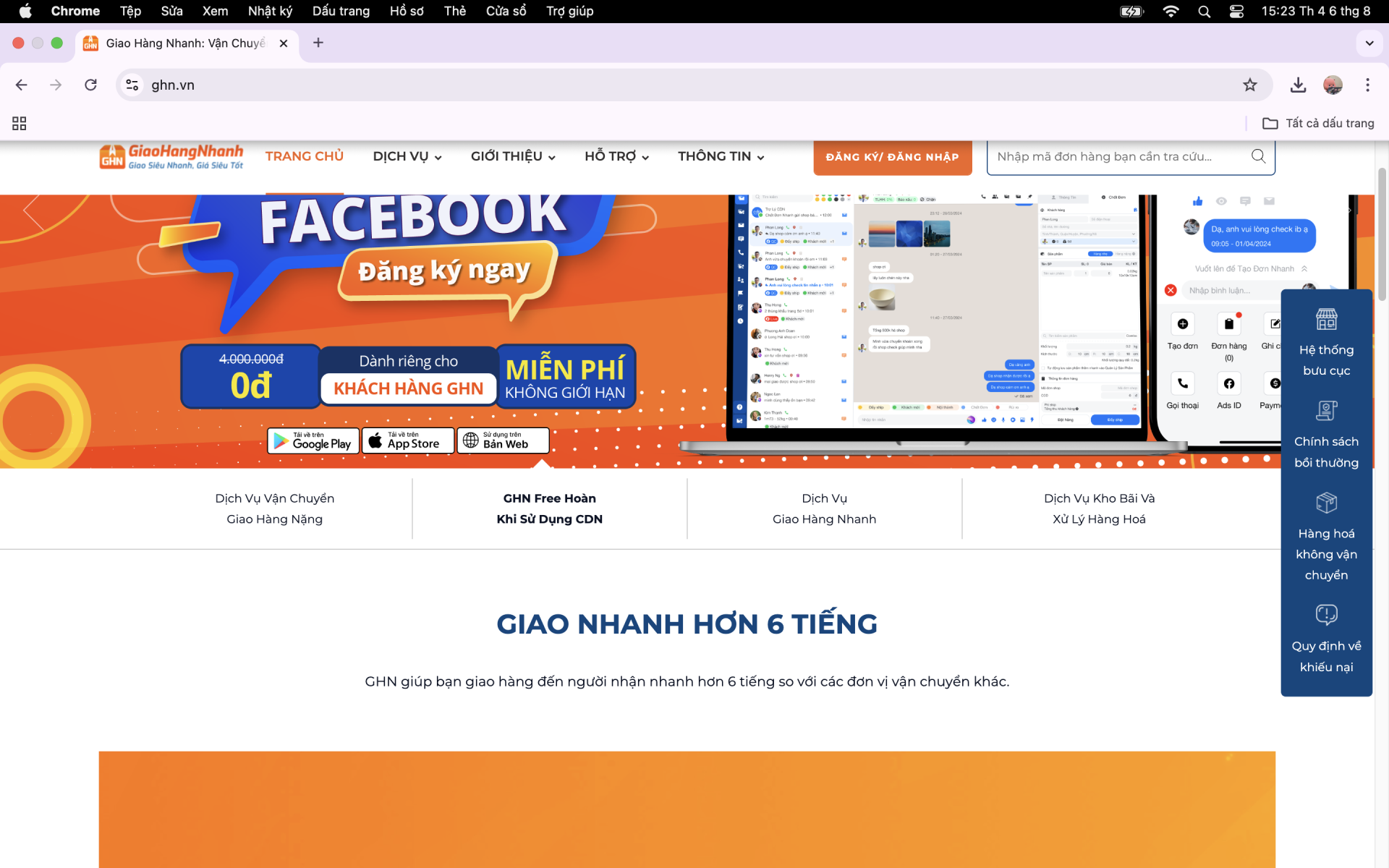Open the Nhật ký menu
This screenshot has height=868, width=1389.
[x=270, y=11]
